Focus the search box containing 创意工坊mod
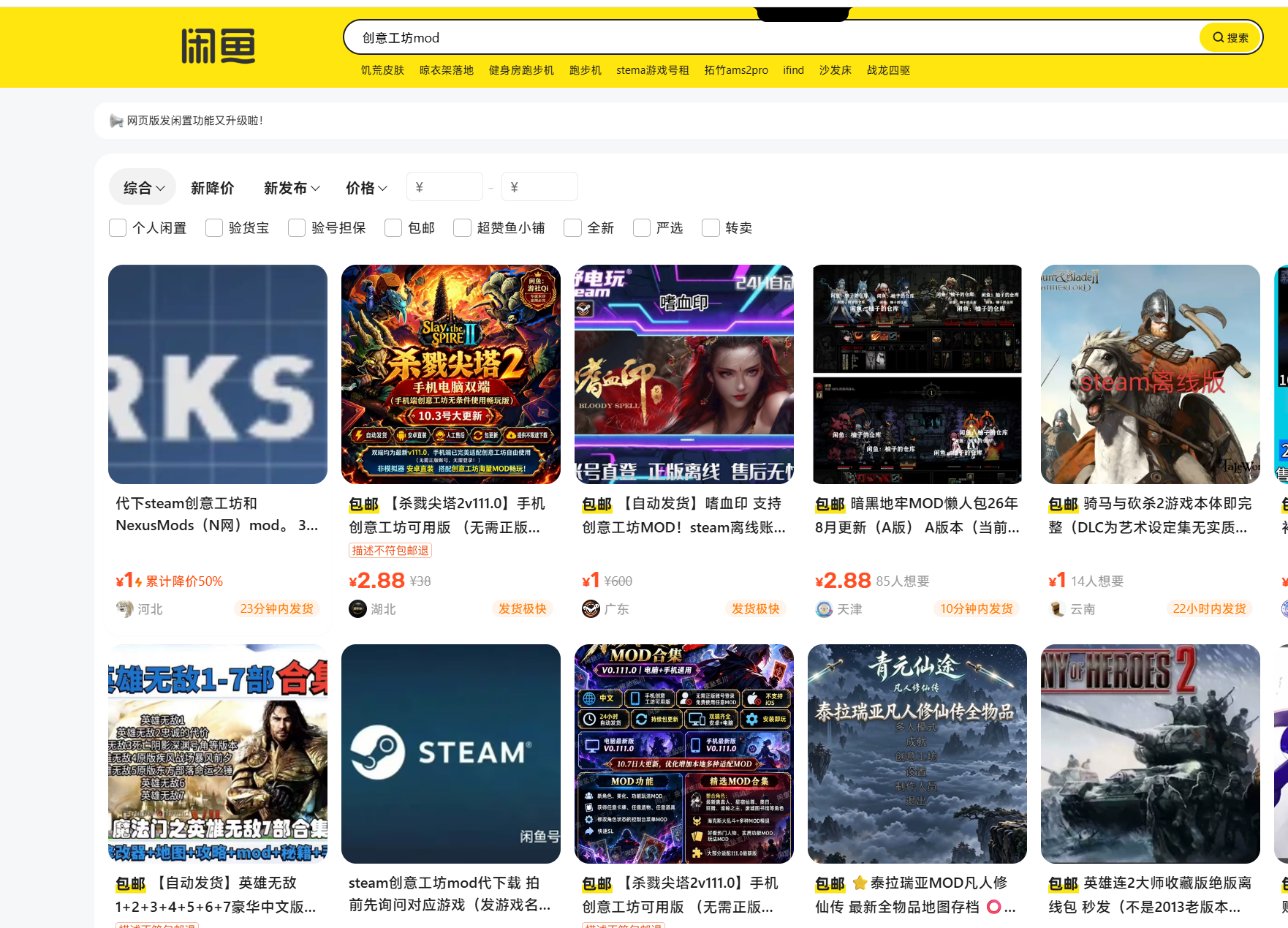Viewport: 1288px width, 928px height. [771, 37]
